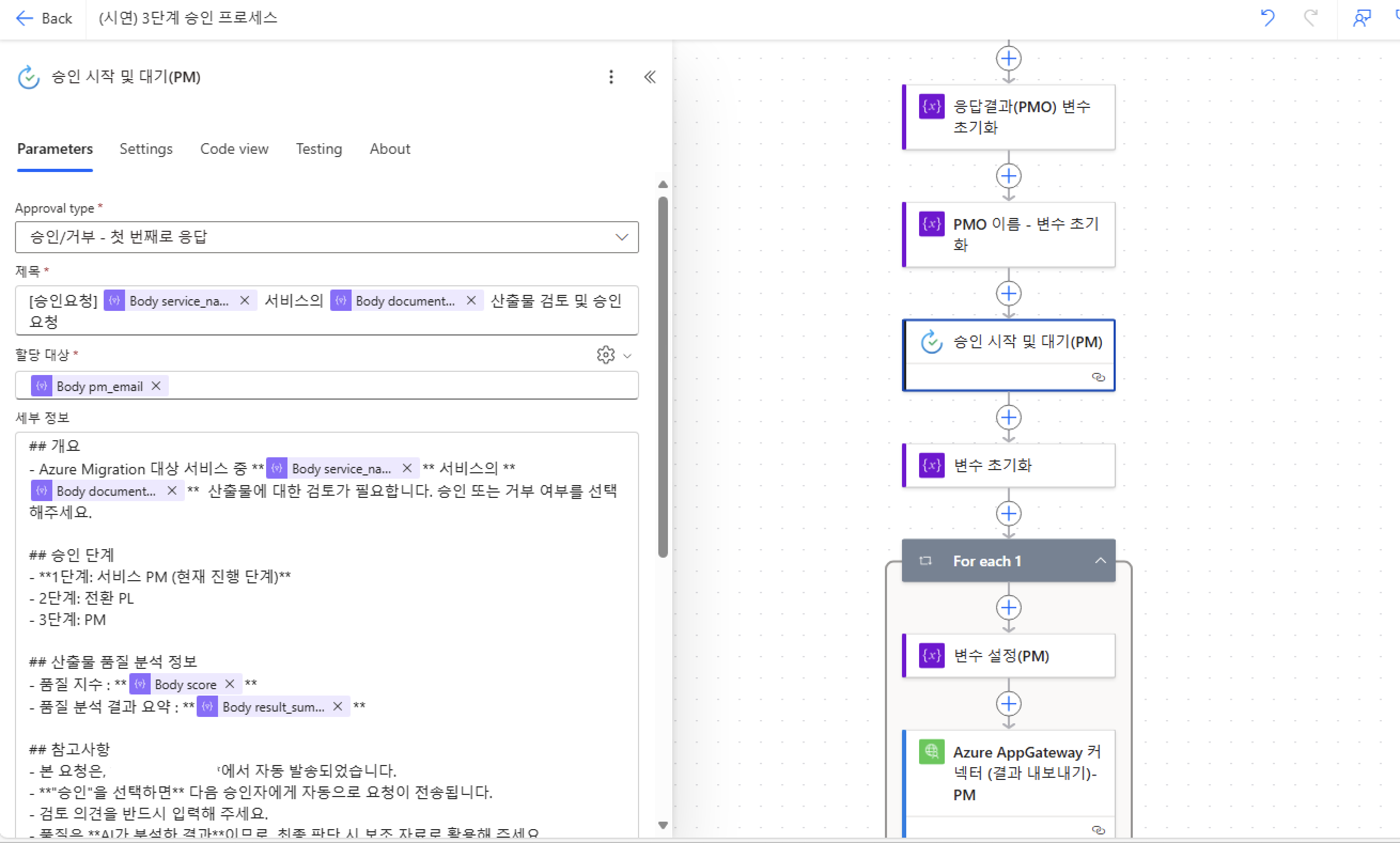This screenshot has width=1400, height=843.
Task: Expand the chevron next to 할당 대상 gear
Action: [627, 356]
